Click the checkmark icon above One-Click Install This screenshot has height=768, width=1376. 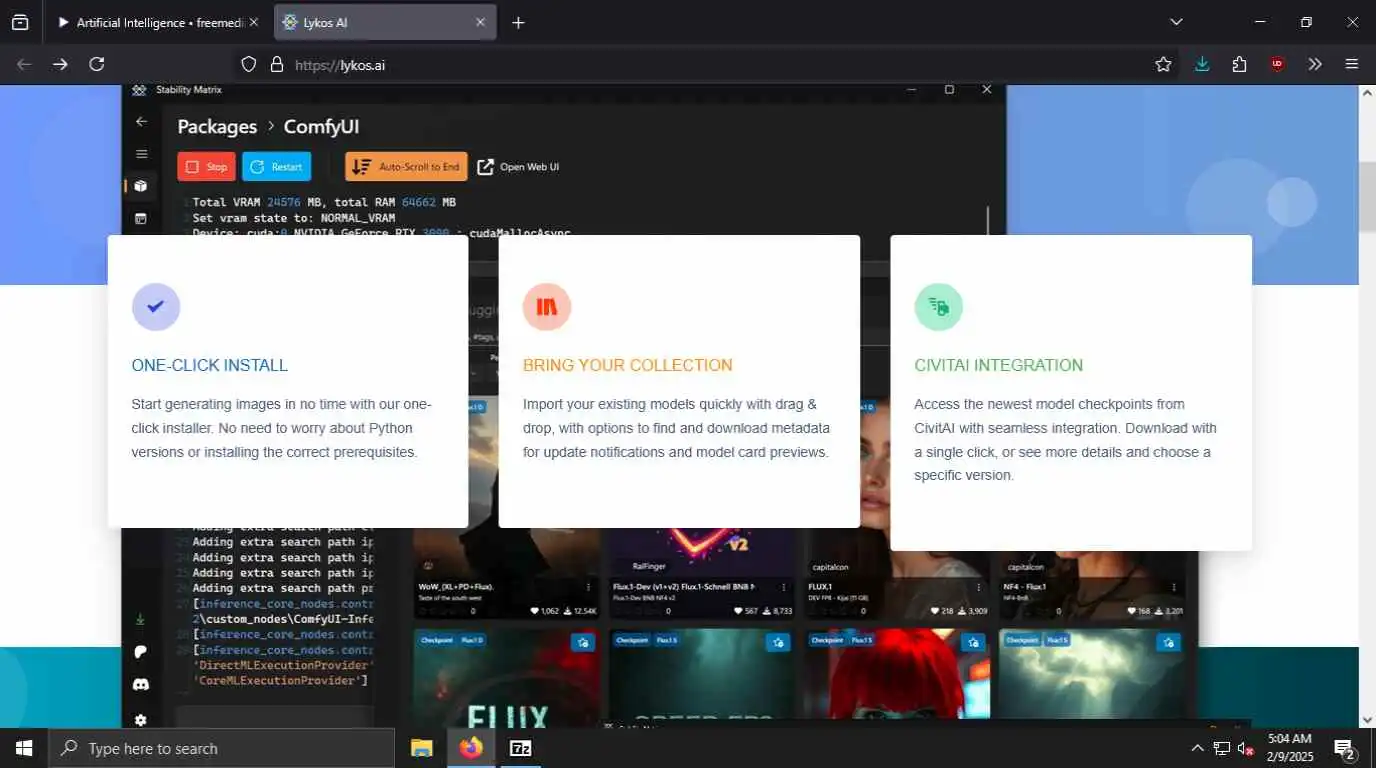coord(156,307)
